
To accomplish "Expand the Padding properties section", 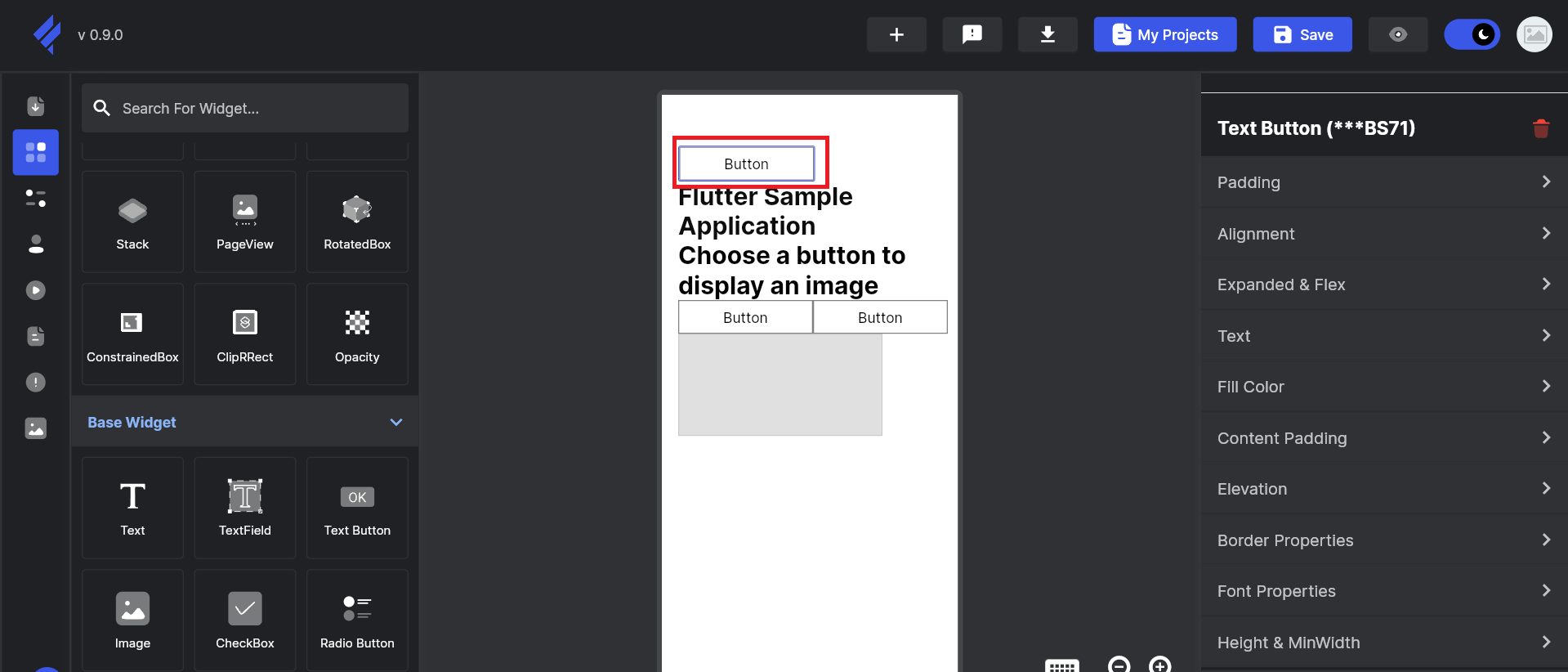I will click(1383, 182).
